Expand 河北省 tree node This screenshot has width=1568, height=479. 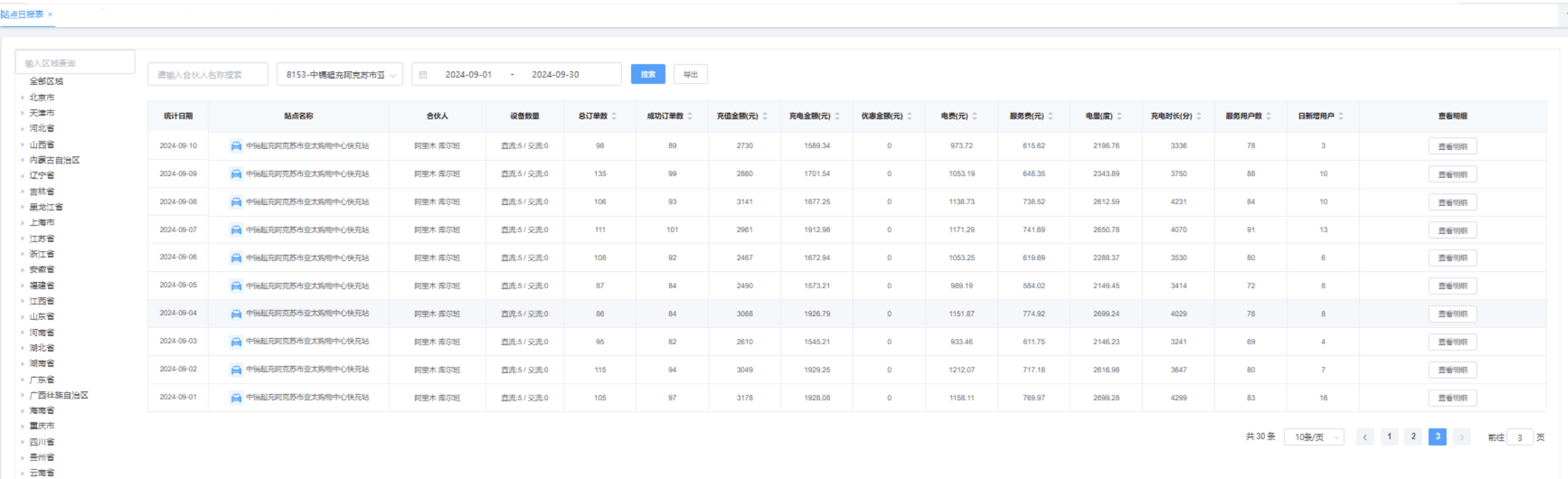(23, 128)
